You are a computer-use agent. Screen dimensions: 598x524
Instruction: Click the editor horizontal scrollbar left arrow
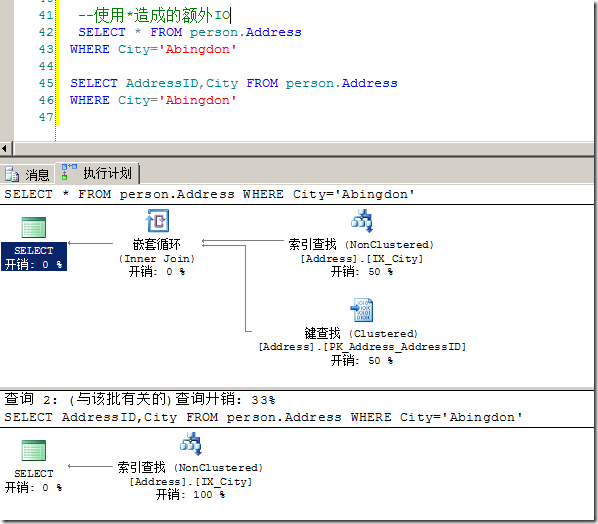point(5,148)
